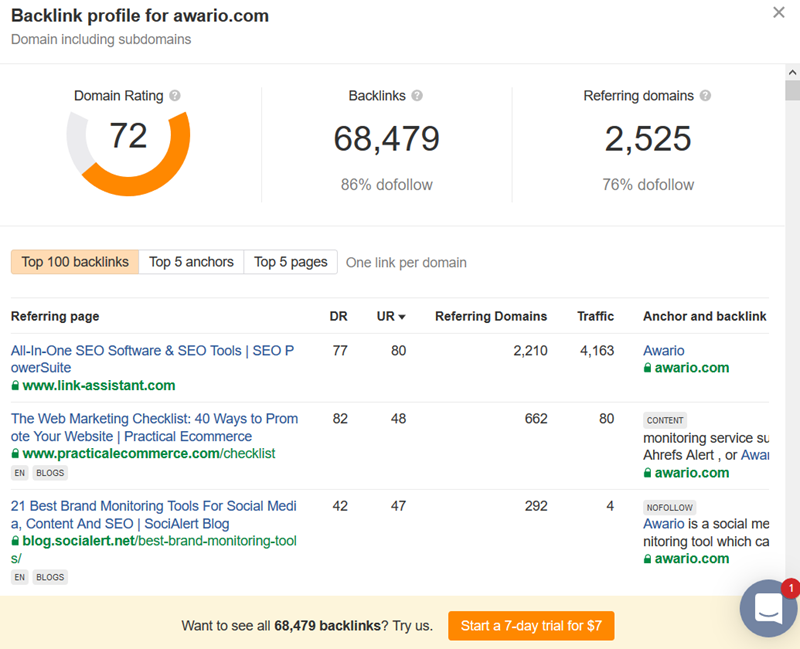Click the lock icon before www.practicalecommerce.com

[16, 453]
